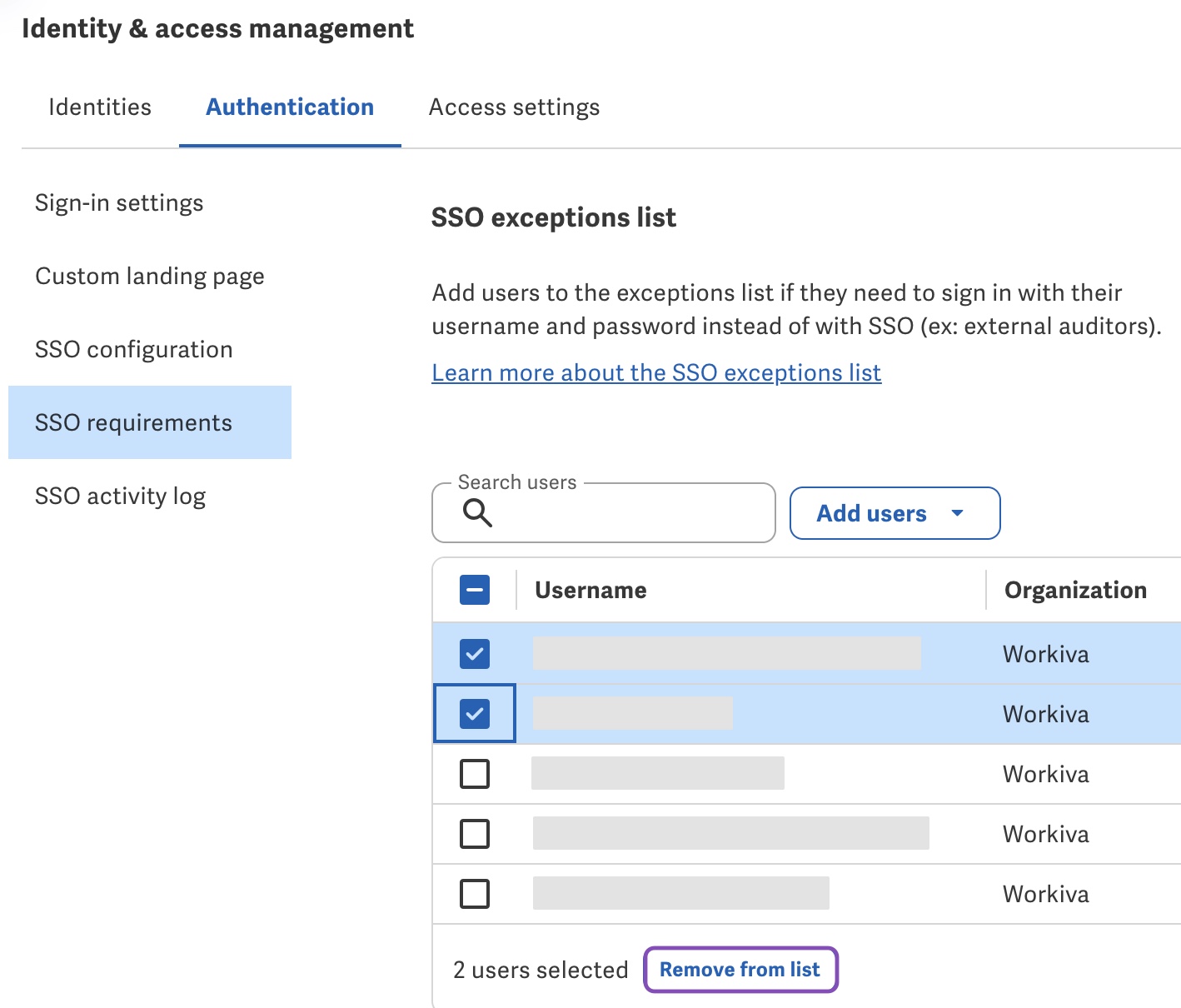Focus the Search users field
The width and height of the screenshot is (1181, 1008).
(604, 513)
